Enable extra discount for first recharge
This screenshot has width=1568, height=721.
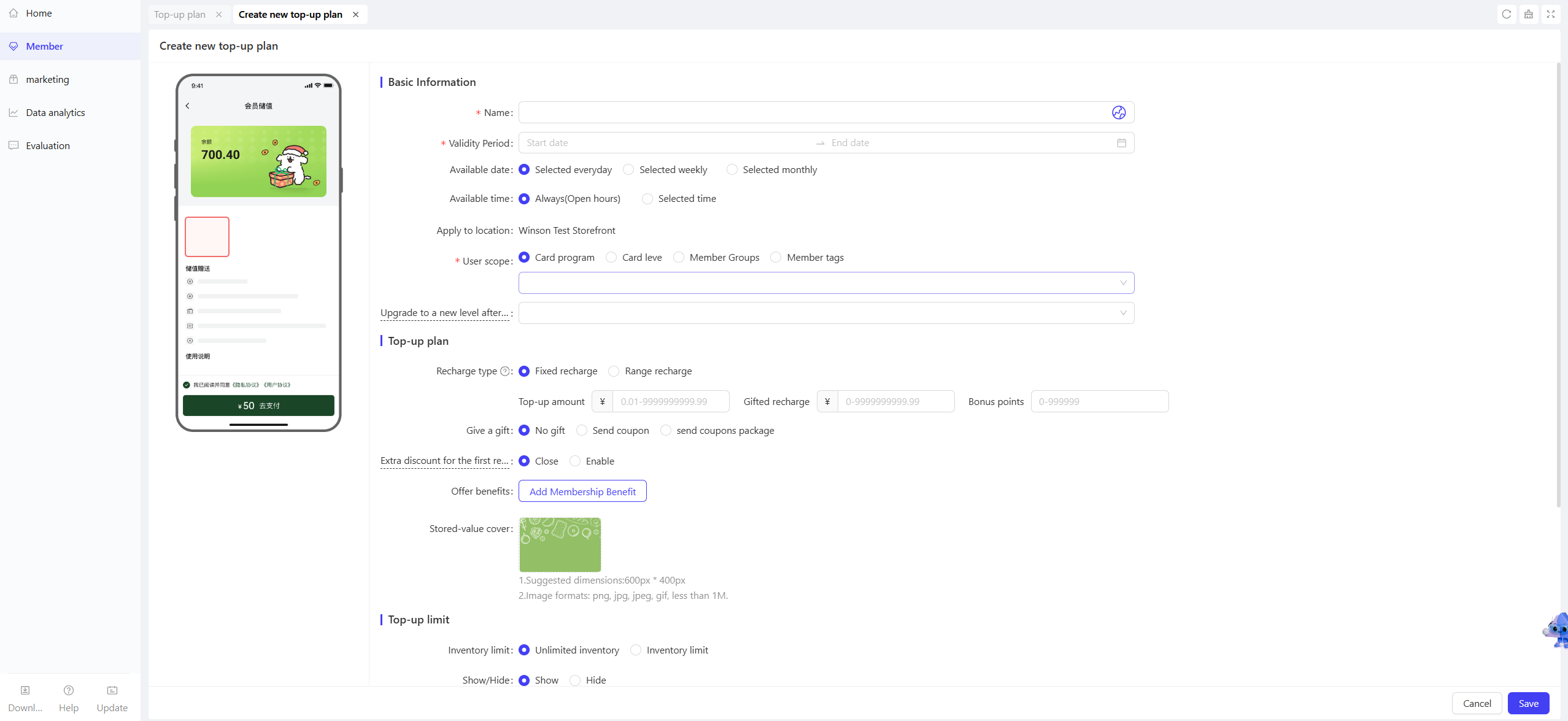tap(575, 461)
